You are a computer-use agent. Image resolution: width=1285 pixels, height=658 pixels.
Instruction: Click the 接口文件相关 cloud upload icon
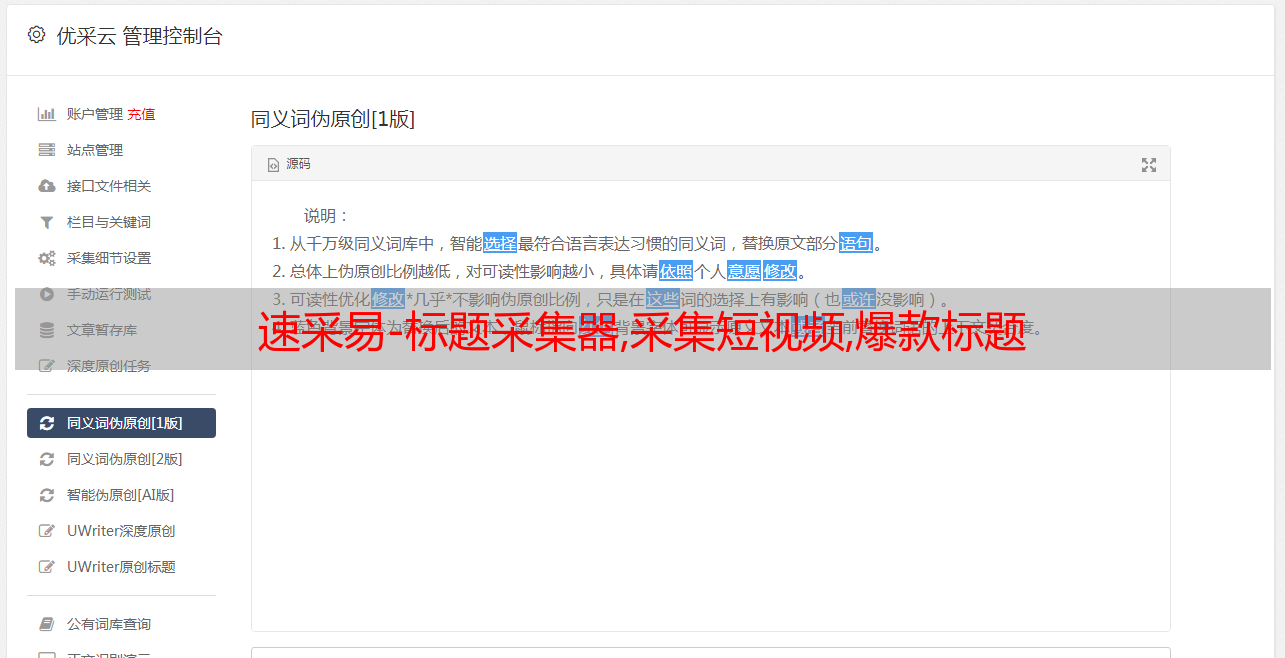46,186
